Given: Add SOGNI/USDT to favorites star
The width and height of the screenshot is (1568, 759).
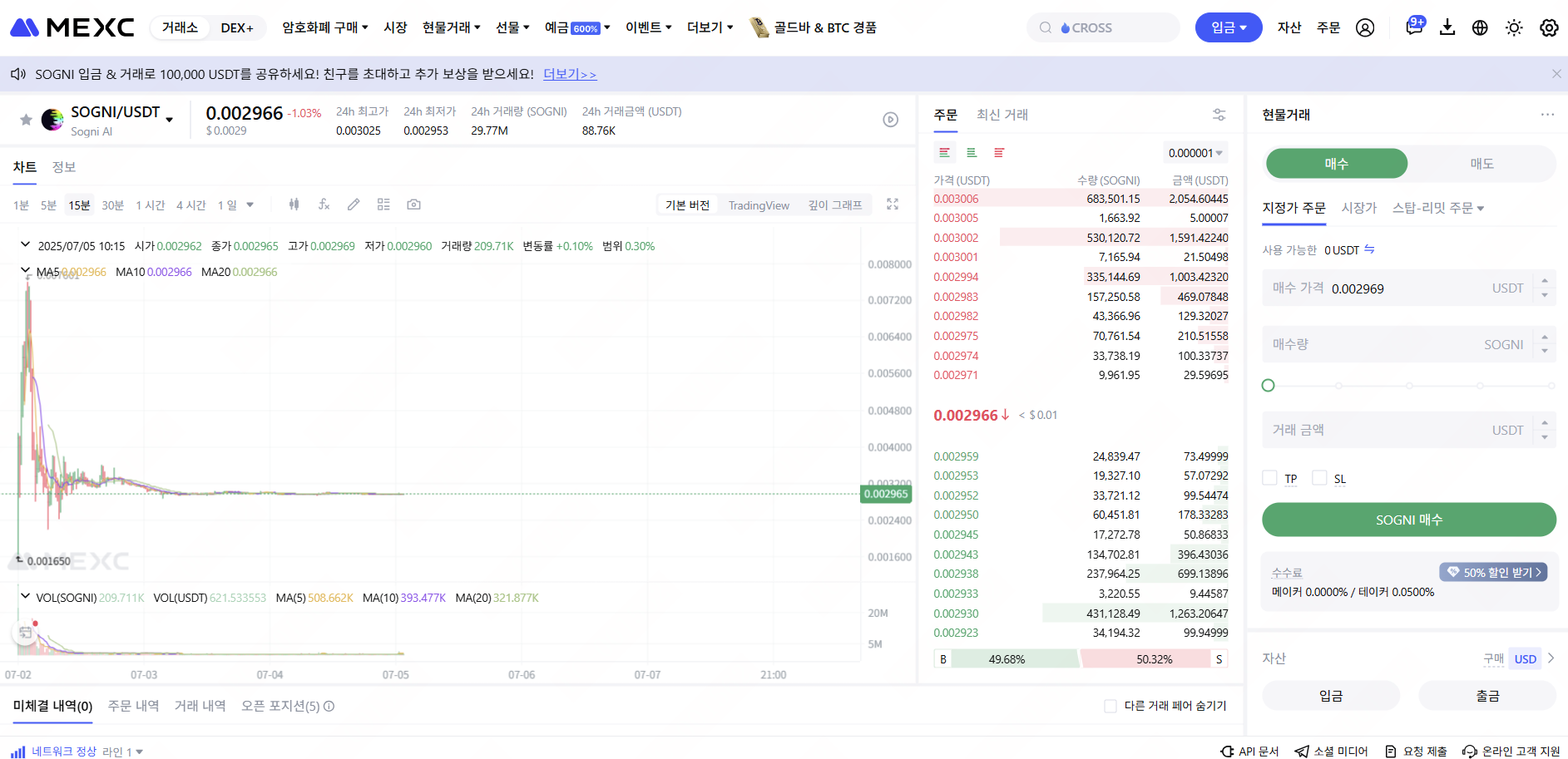Looking at the screenshot, I should click(x=26, y=120).
